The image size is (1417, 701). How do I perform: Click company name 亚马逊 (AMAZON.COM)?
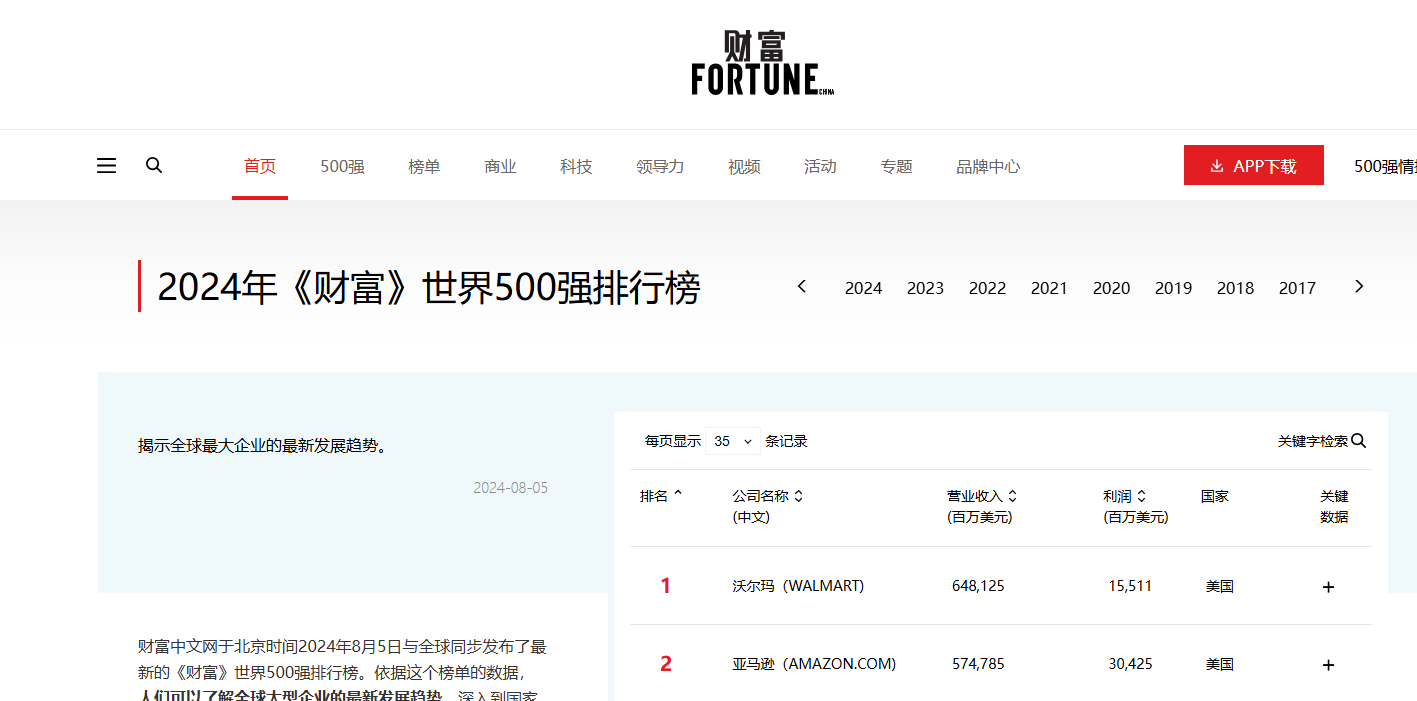point(814,664)
